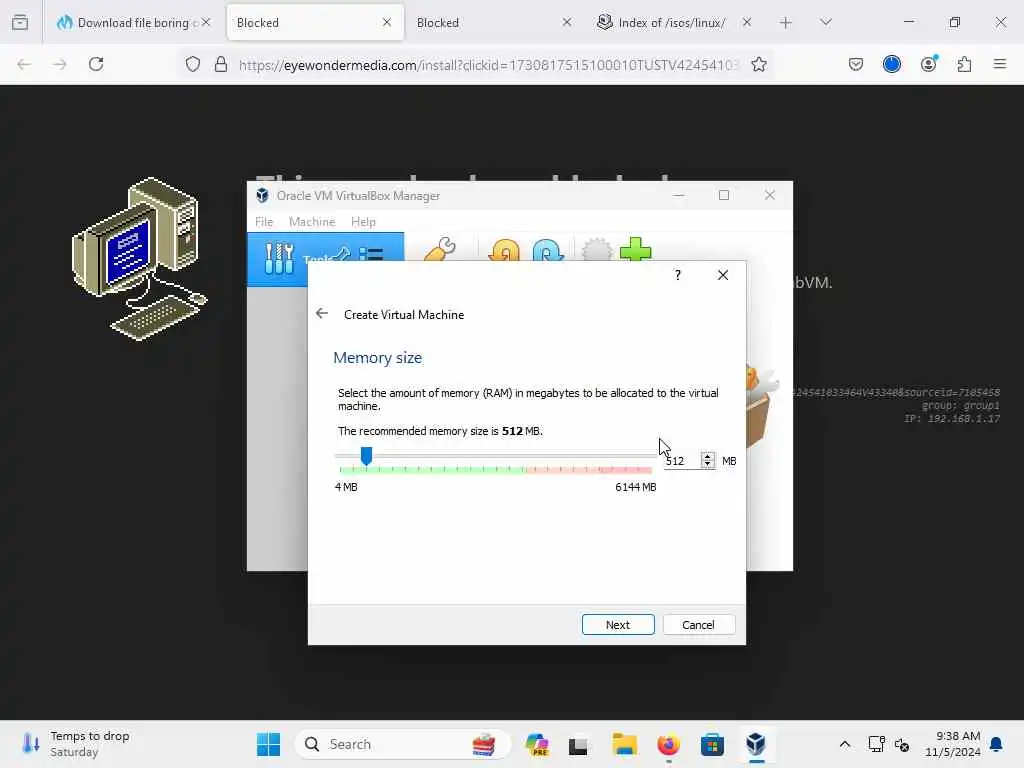Click the taskbar Search box

coord(402,744)
